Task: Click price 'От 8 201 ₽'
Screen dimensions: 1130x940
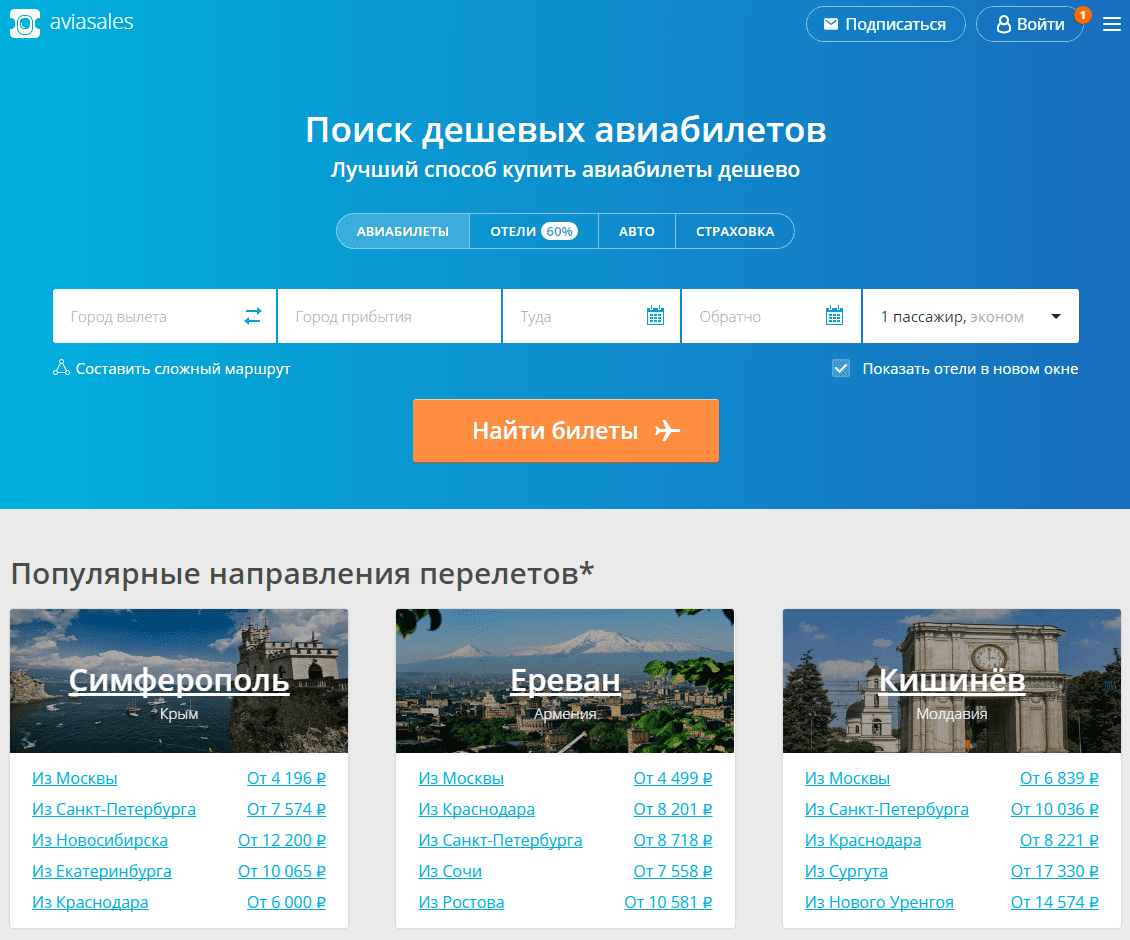Action: (672, 810)
